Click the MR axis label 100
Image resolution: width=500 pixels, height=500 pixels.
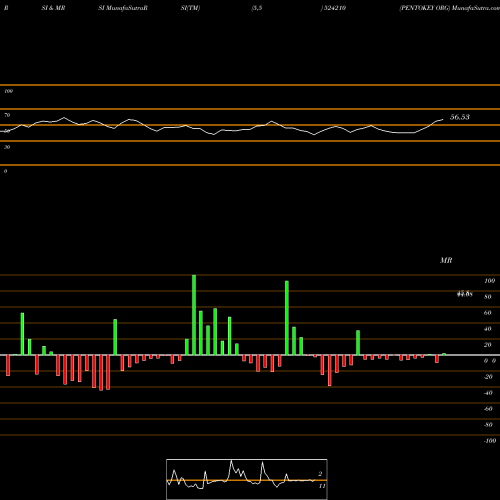[x=490, y=281]
